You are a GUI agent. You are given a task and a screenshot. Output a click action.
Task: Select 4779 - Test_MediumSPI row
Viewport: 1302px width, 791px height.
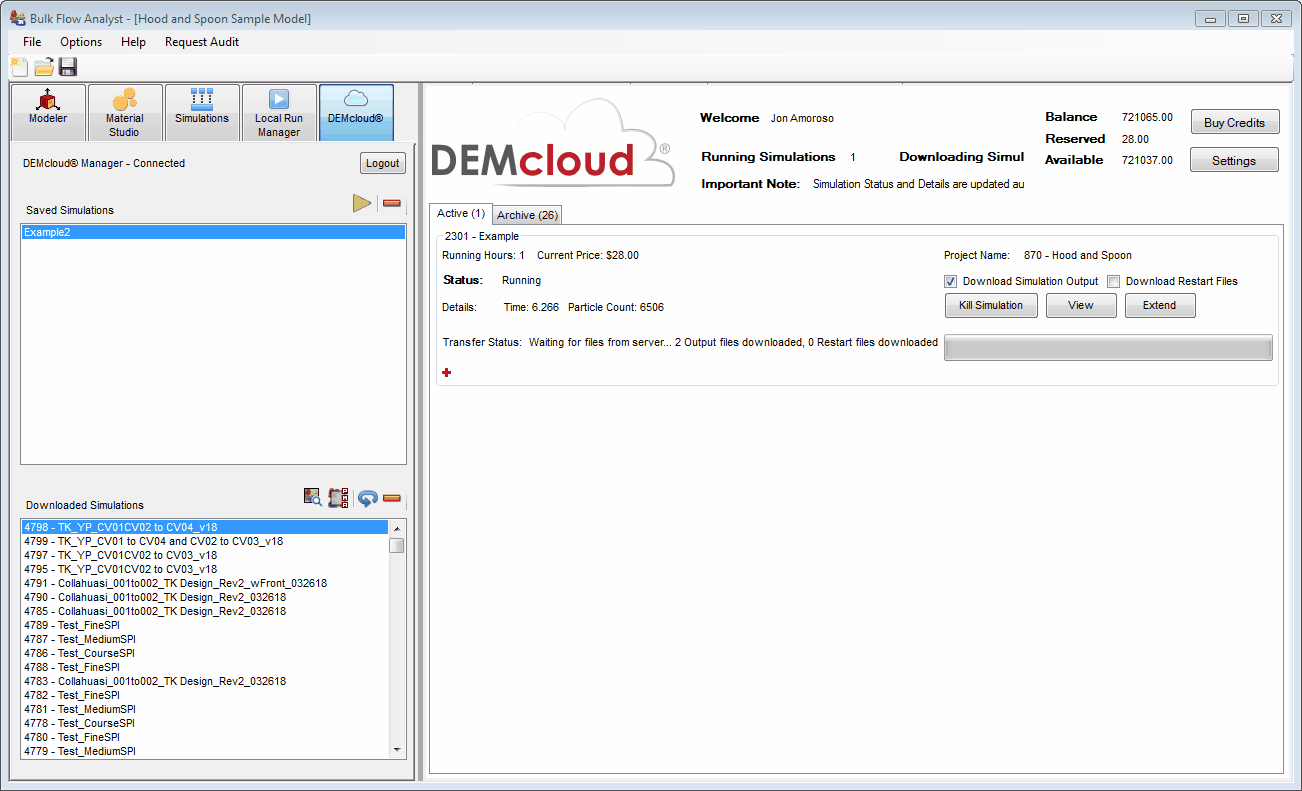(205, 751)
